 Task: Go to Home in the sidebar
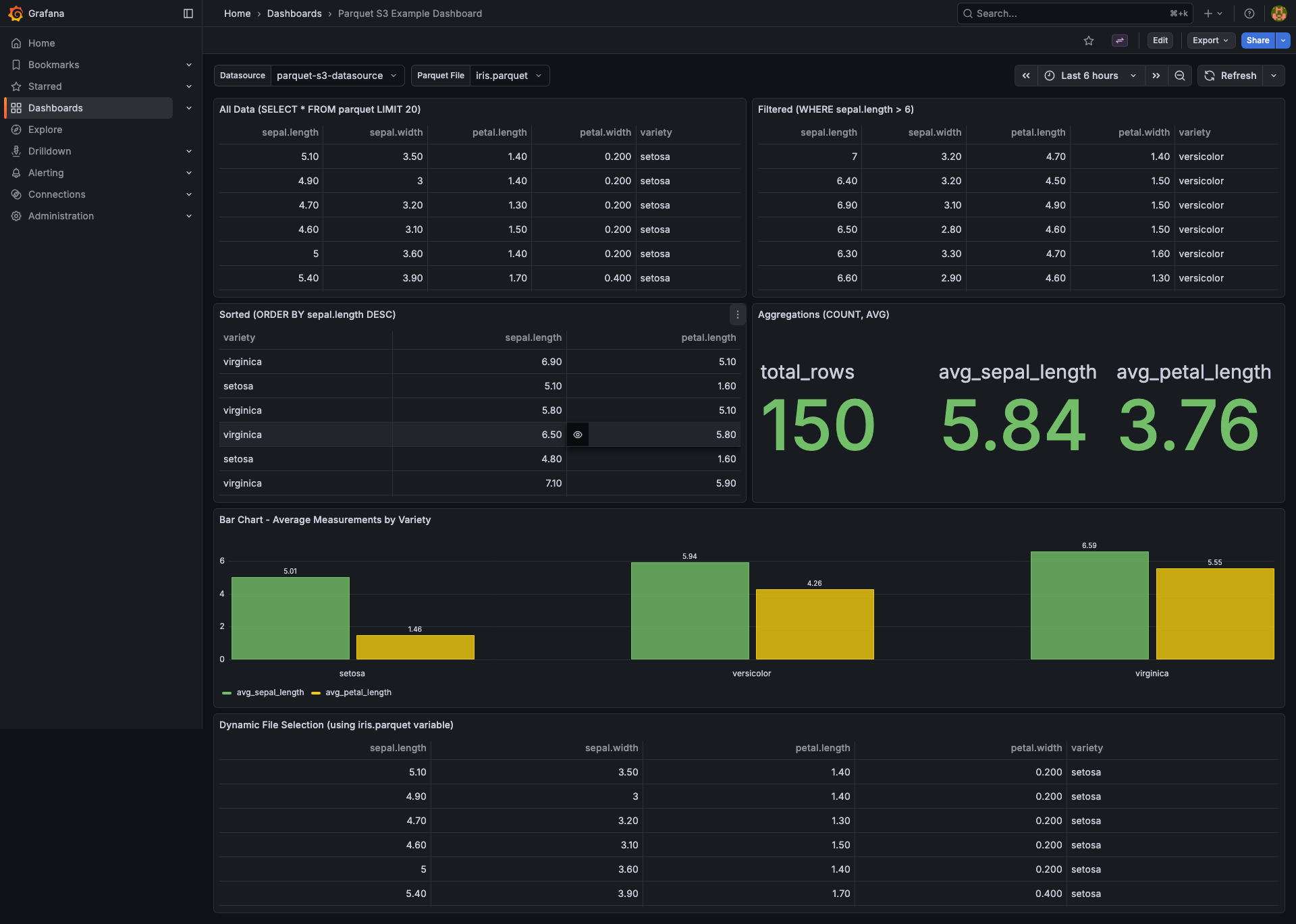coord(41,43)
